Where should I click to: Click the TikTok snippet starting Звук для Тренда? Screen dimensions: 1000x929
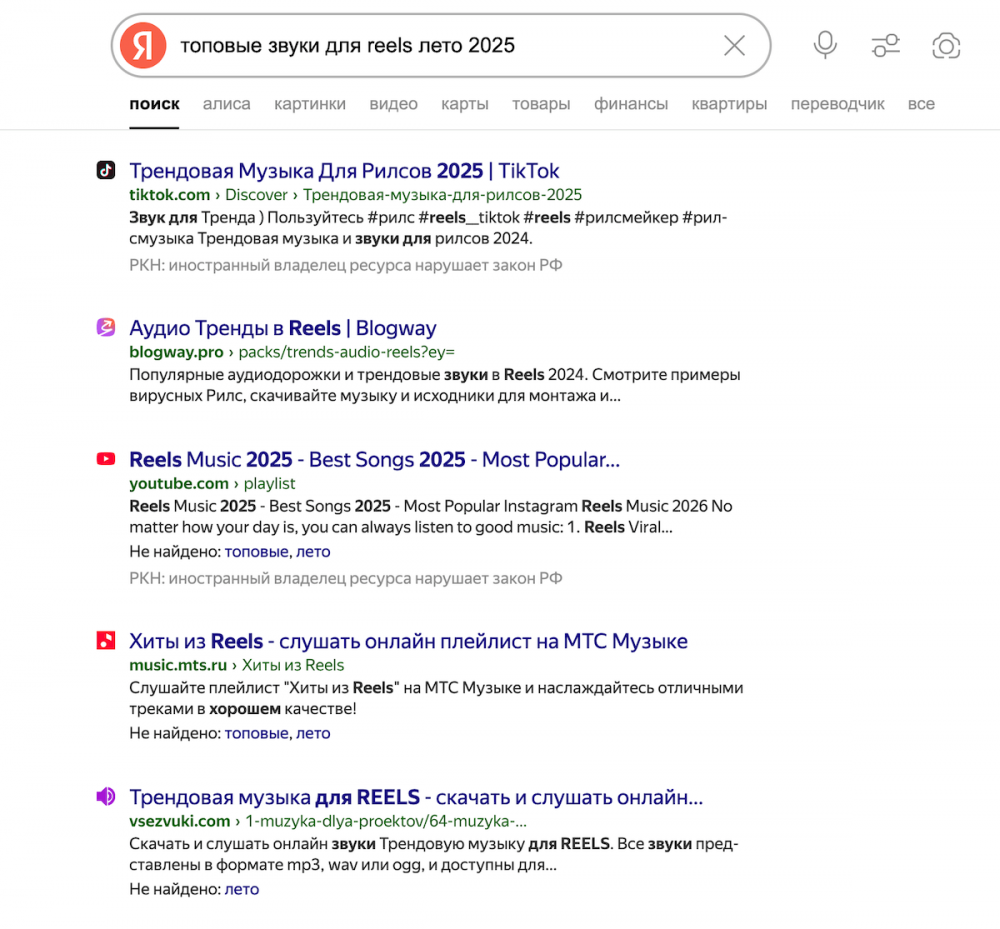[x=428, y=228]
